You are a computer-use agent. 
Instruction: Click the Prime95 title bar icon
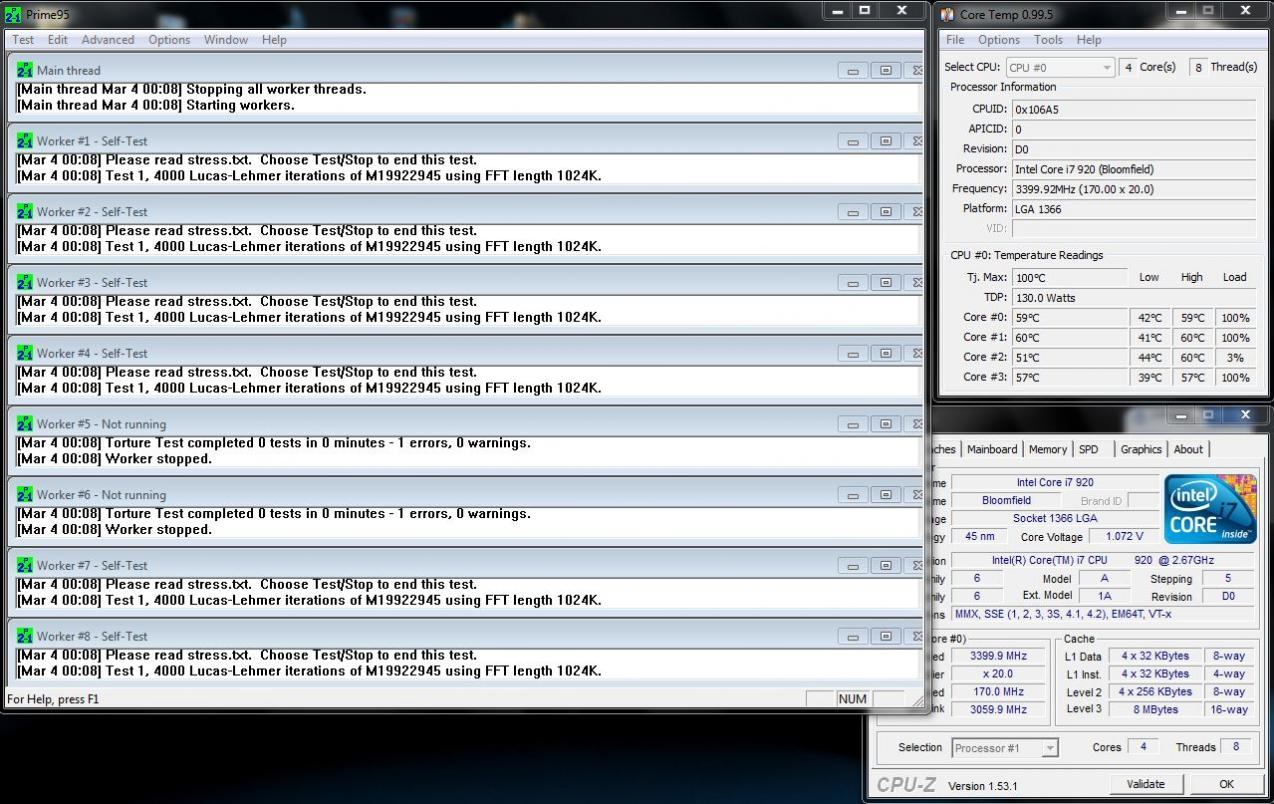point(13,14)
